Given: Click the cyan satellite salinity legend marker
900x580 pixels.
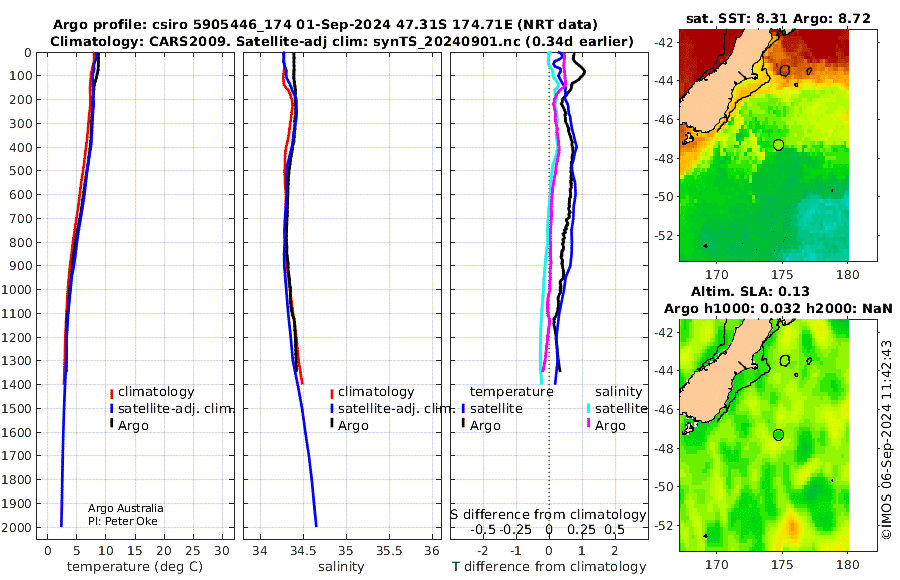Looking at the screenshot, I should pyautogui.click(x=588, y=409).
